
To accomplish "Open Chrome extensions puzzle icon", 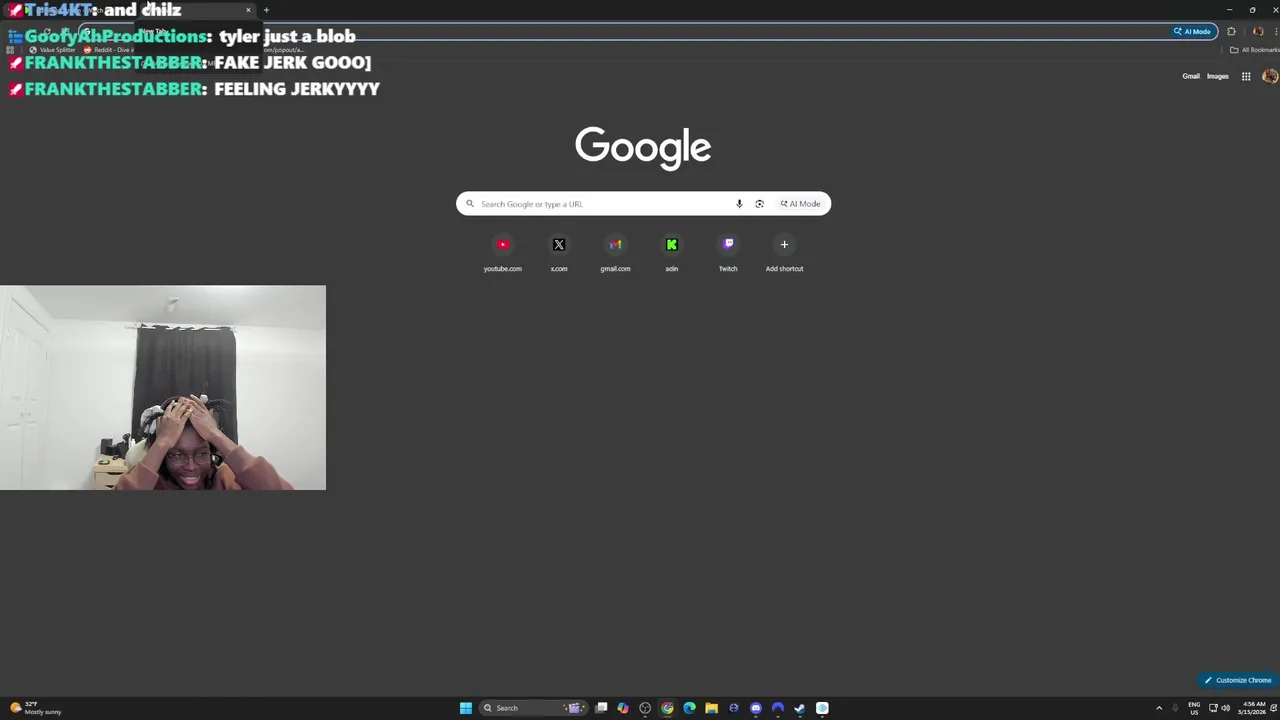I will tap(1231, 31).
